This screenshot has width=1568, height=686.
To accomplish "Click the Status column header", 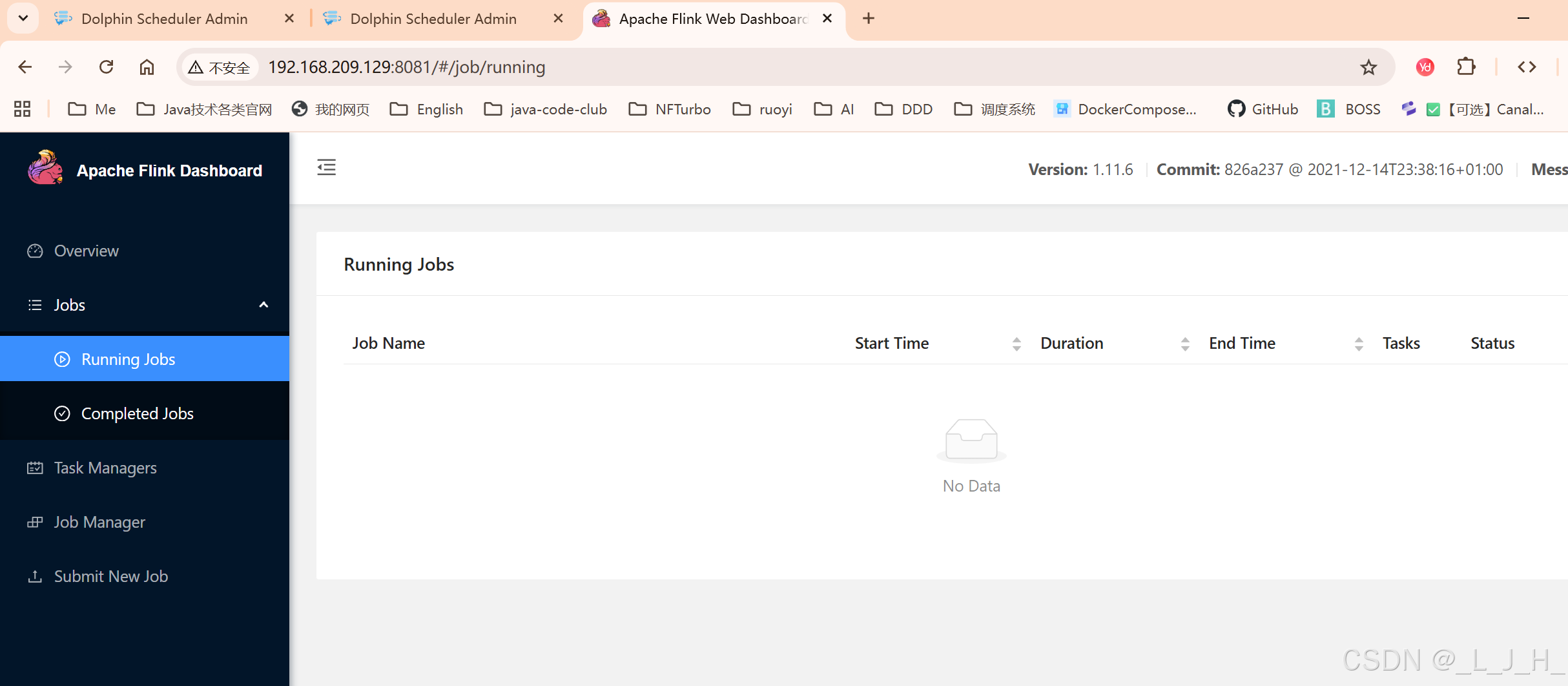I will tap(1492, 344).
